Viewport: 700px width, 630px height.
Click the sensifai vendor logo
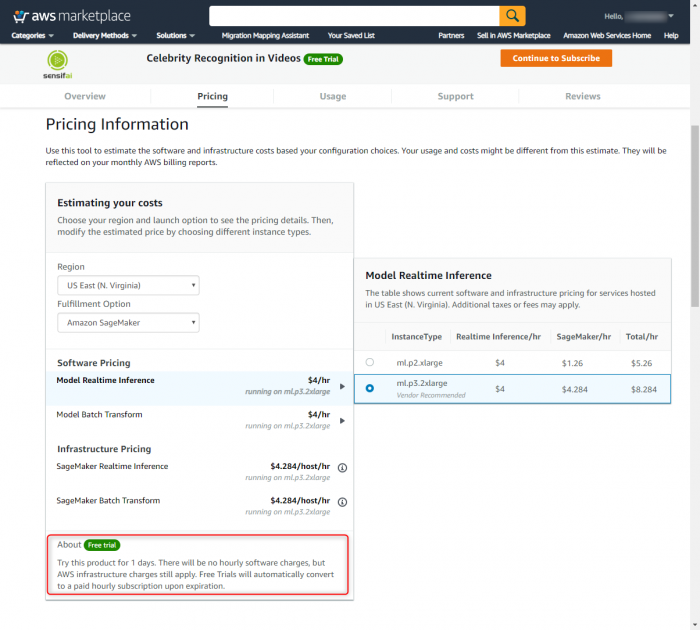[58, 65]
